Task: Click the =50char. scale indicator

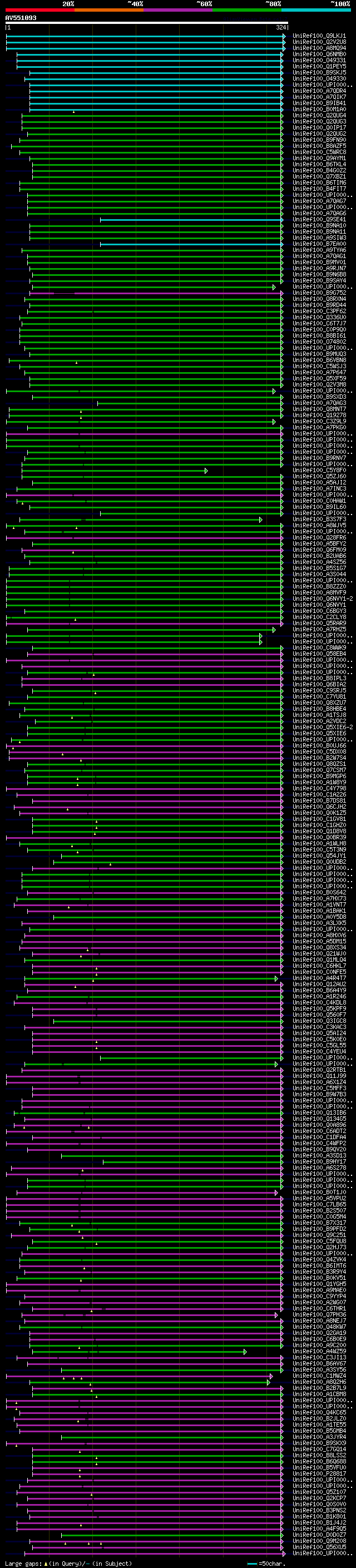Action: pos(267,1563)
